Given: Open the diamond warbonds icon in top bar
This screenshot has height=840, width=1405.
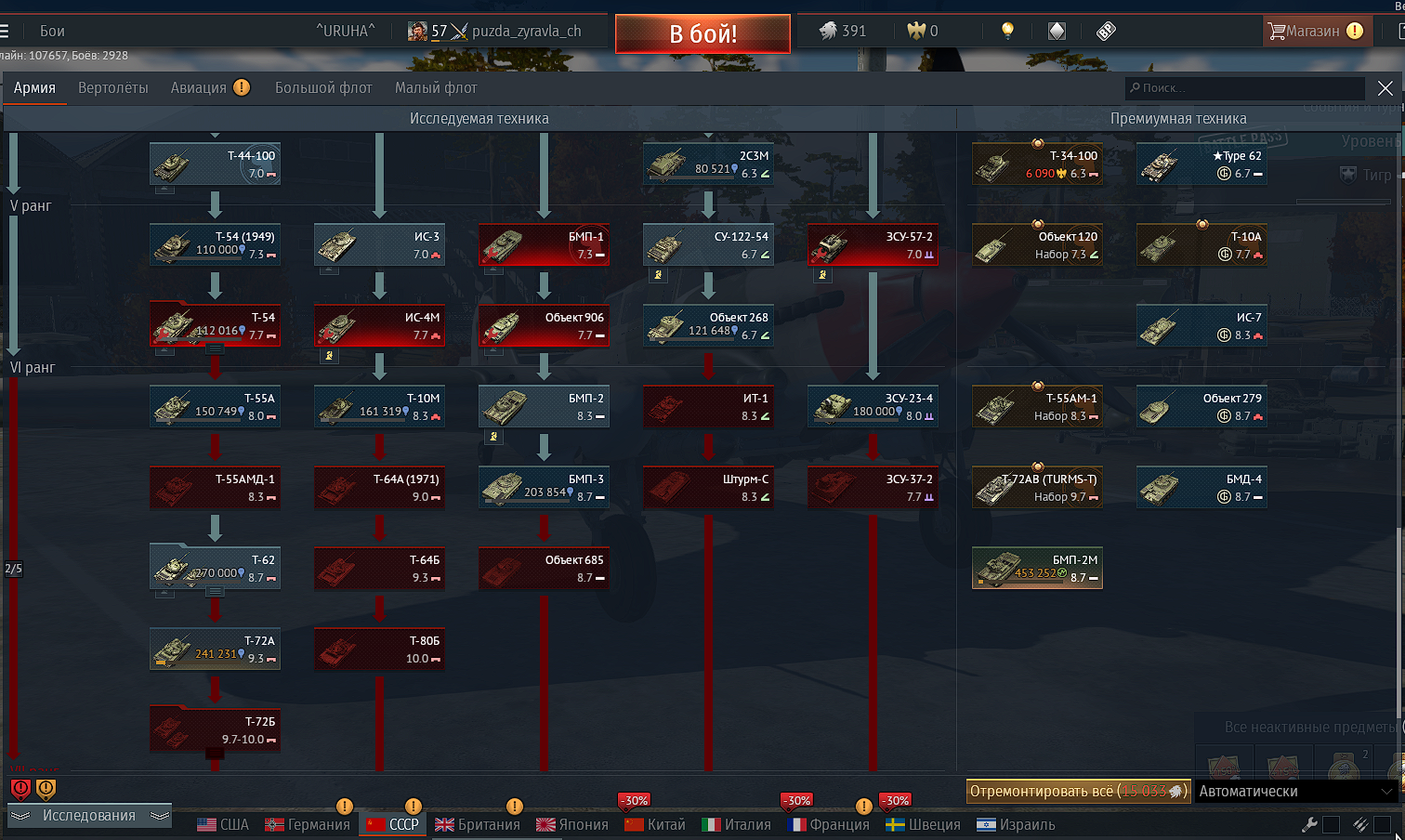Looking at the screenshot, I should coord(1057,31).
